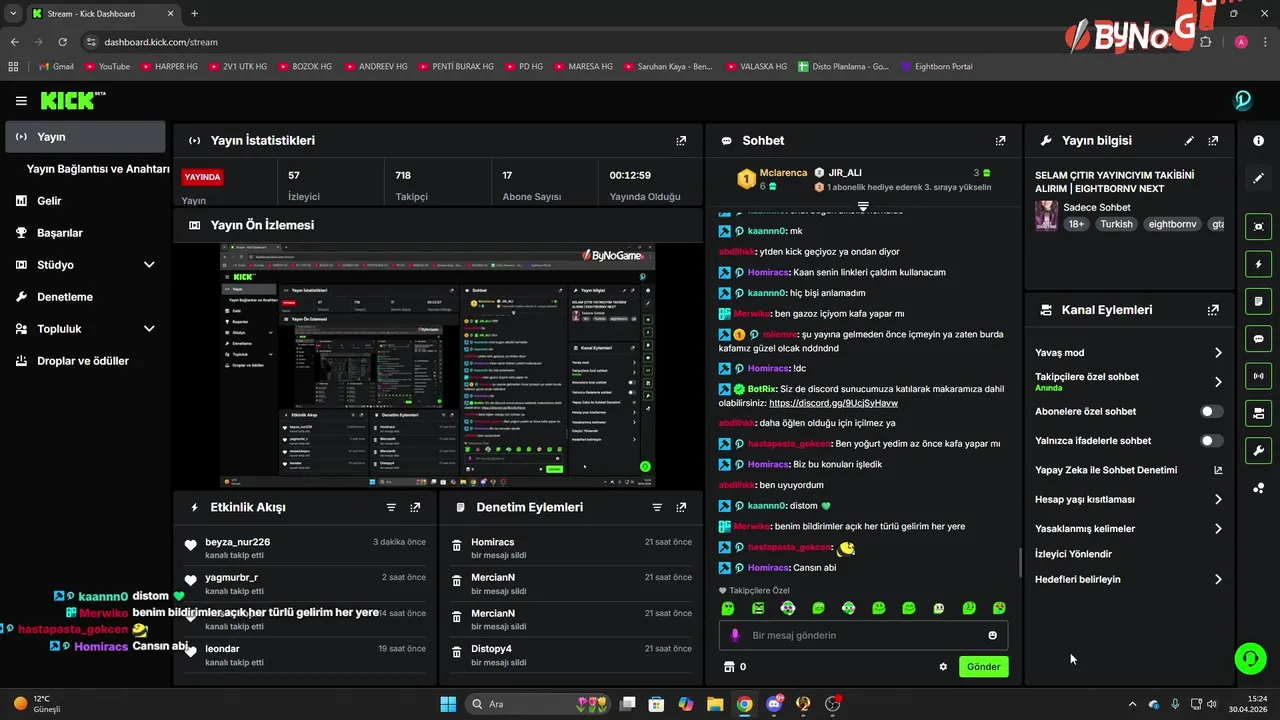This screenshot has height=720, width=1280.
Task: Open Yapay Zeka ile Sohbet Denetimi link
Action: point(1128,470)
